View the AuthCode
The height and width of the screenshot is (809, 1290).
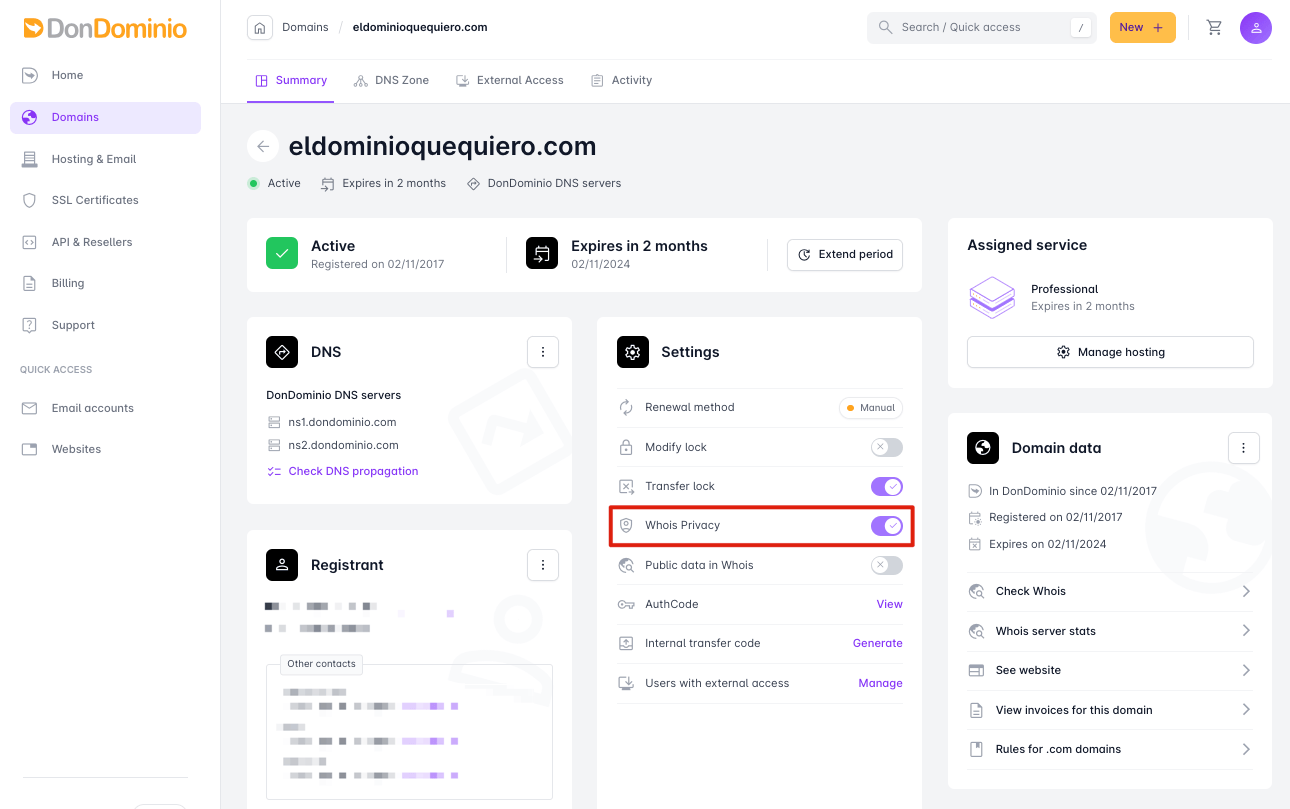(x=889, y=604)
